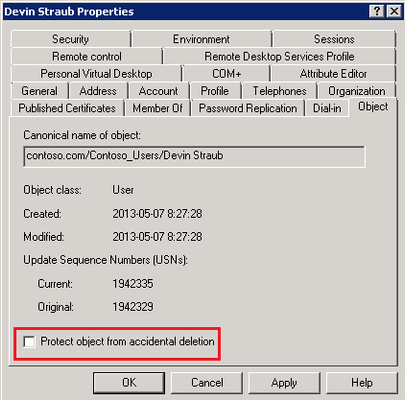Viewport: 405px width, 400px height.
Task: Click the title bar question mark help icon
Action: (x=377, y=12)
